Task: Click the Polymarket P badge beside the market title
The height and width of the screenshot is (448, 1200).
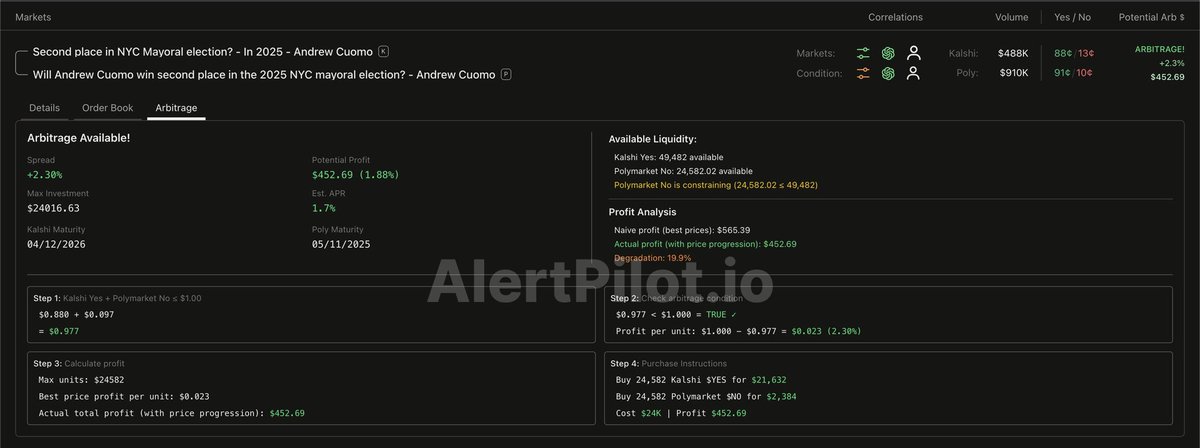Action: [x=506, y=74]
